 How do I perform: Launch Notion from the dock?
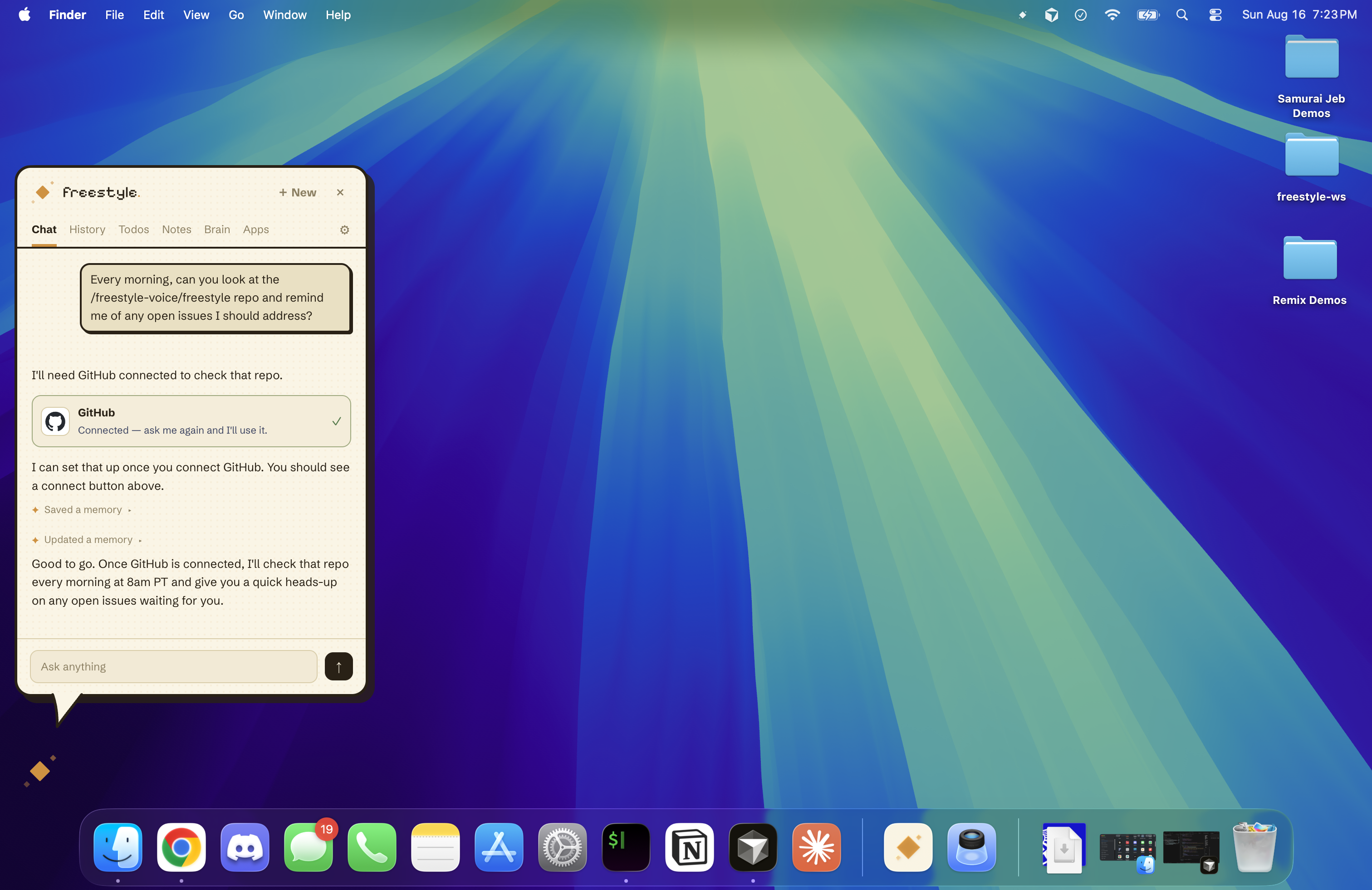690,847
